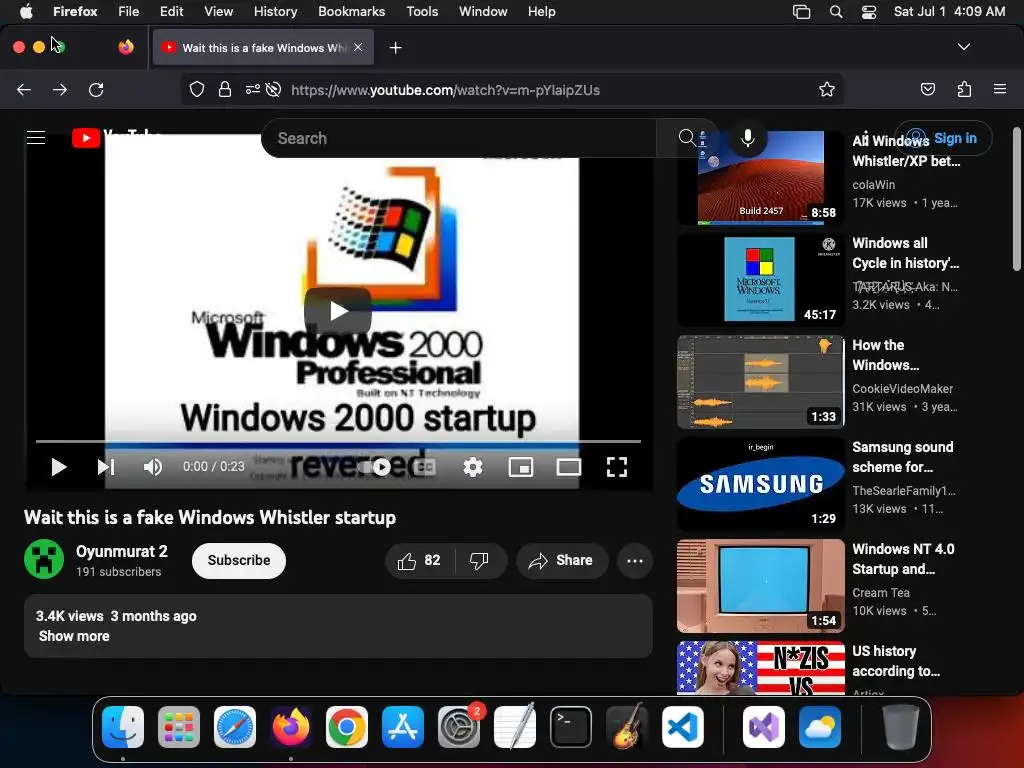The image size is (1024, 768).
Task: Open Spotlight search in menu bar
Action: [x=836, y=12]
